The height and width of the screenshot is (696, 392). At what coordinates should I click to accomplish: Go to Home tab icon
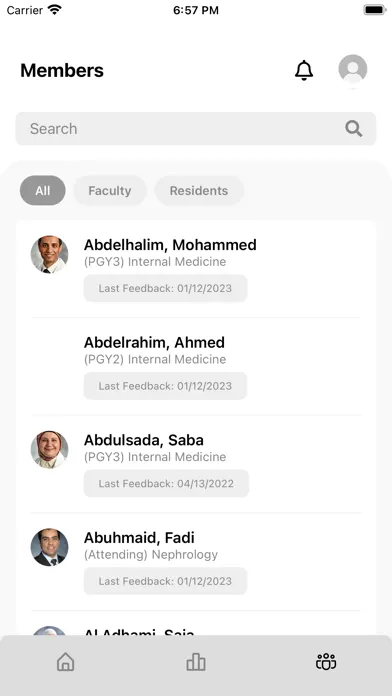(66, 662)
